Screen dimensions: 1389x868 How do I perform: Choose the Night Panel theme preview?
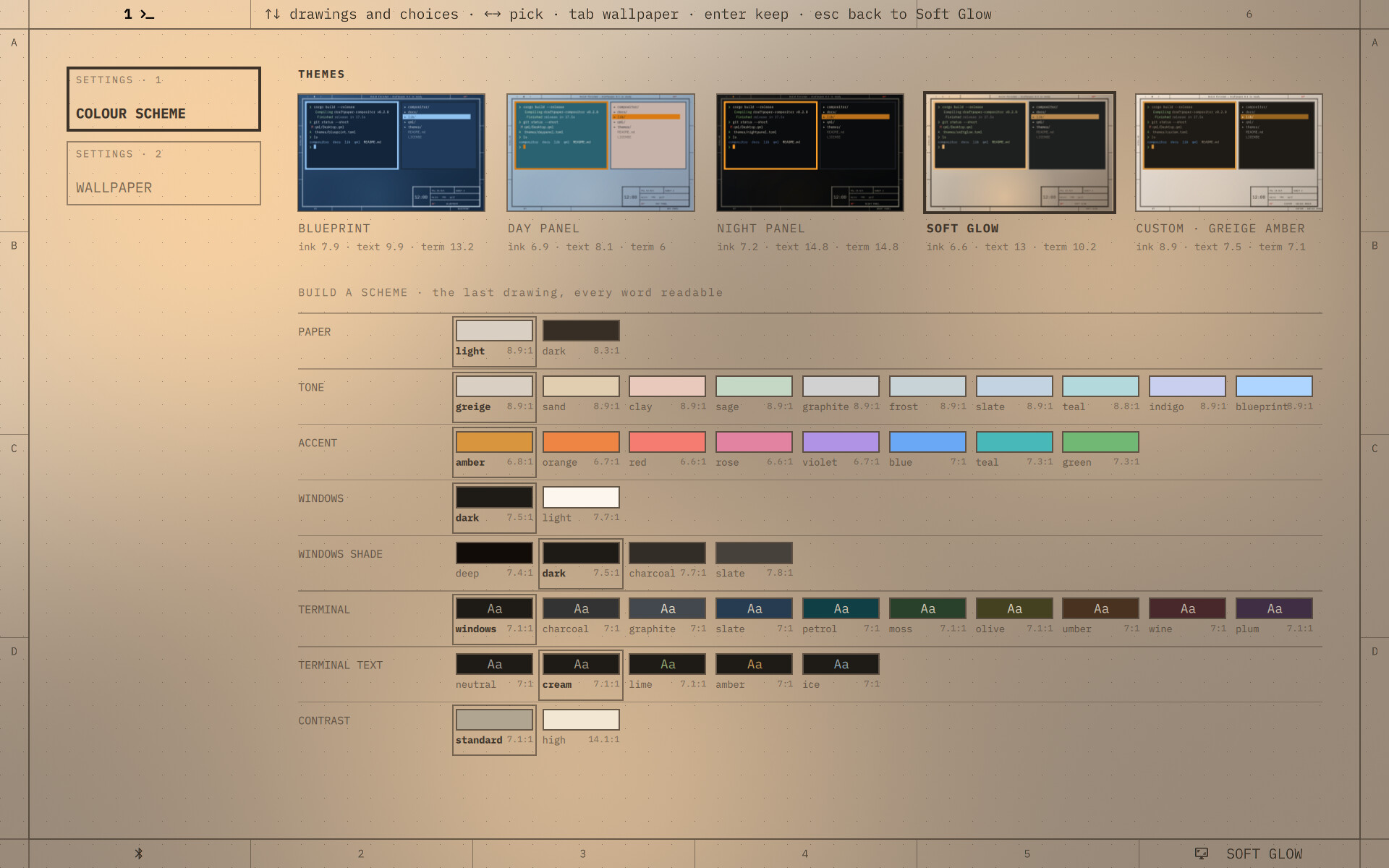[810, 153]
